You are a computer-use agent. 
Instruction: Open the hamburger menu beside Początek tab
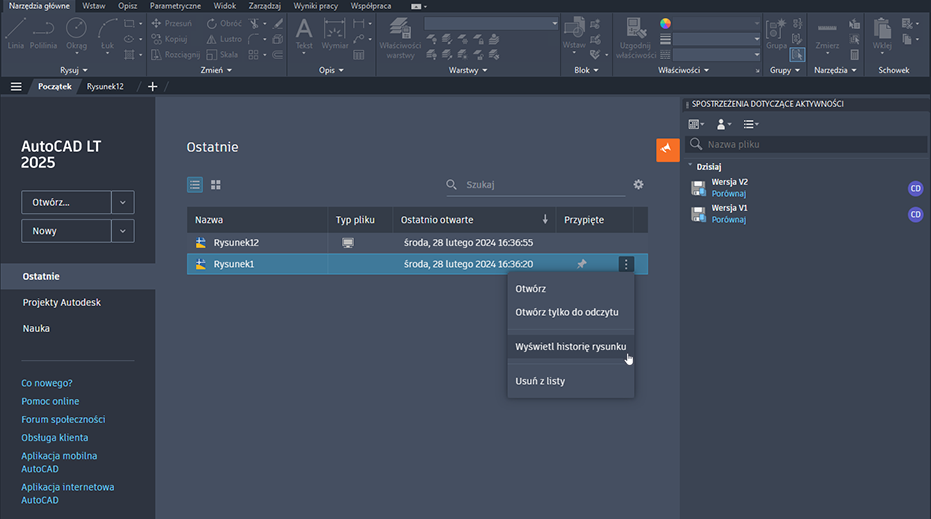[x=16, y=87]
